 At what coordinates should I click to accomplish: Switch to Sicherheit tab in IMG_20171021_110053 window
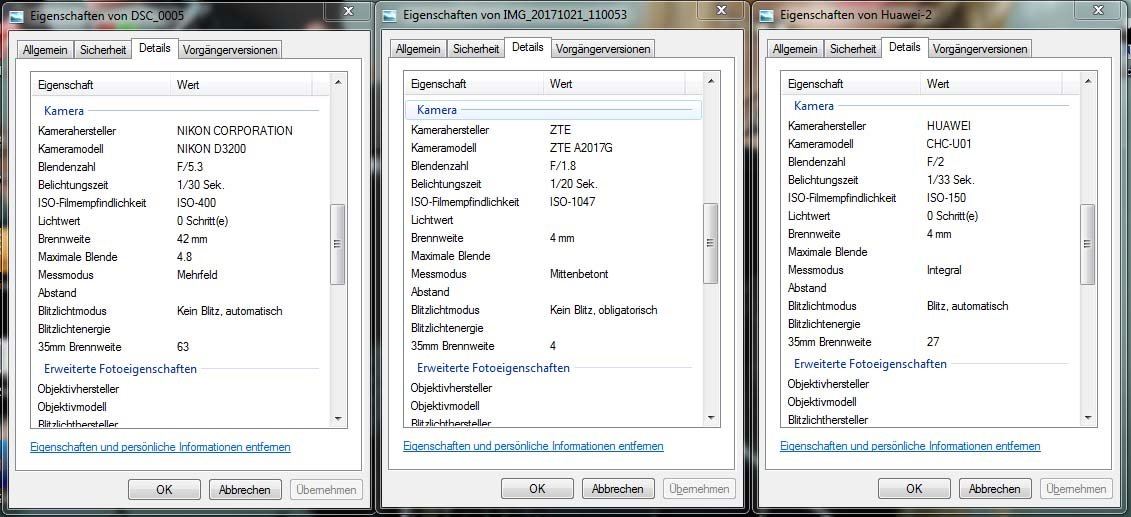click(476, 49)
